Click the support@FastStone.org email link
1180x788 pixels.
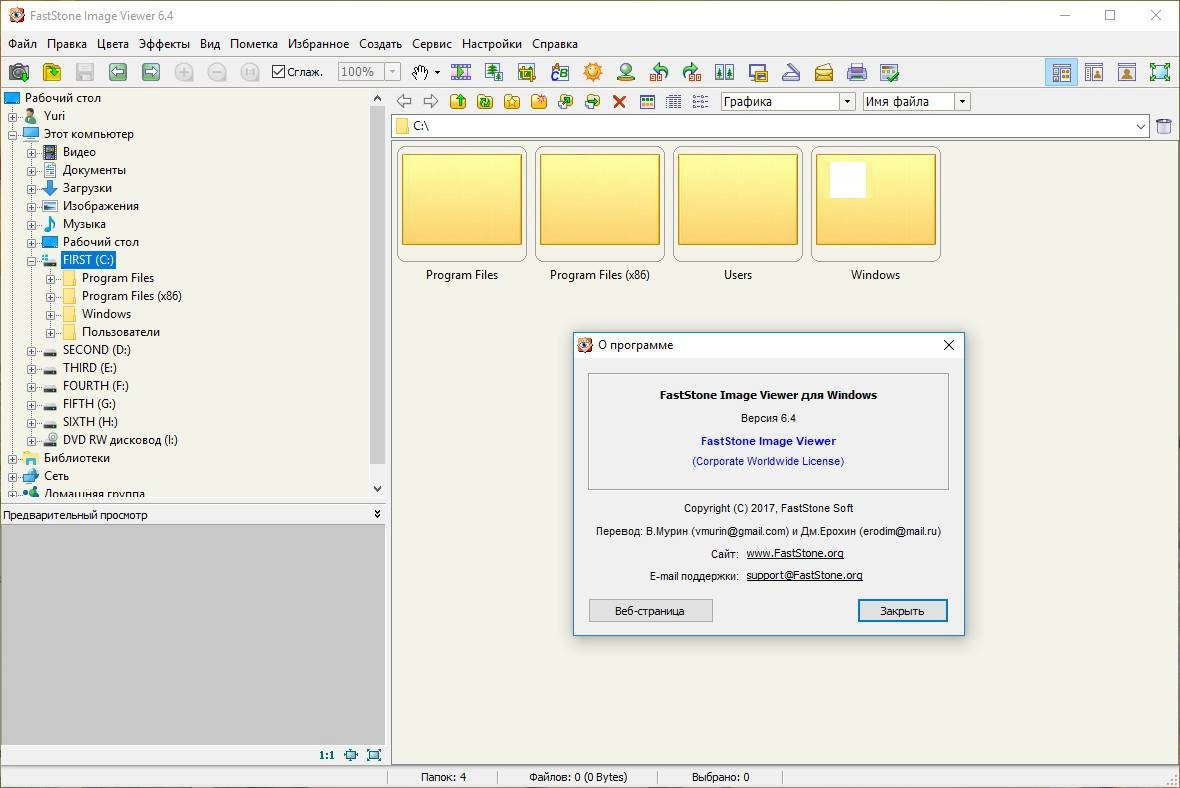[x=804, y=575]
